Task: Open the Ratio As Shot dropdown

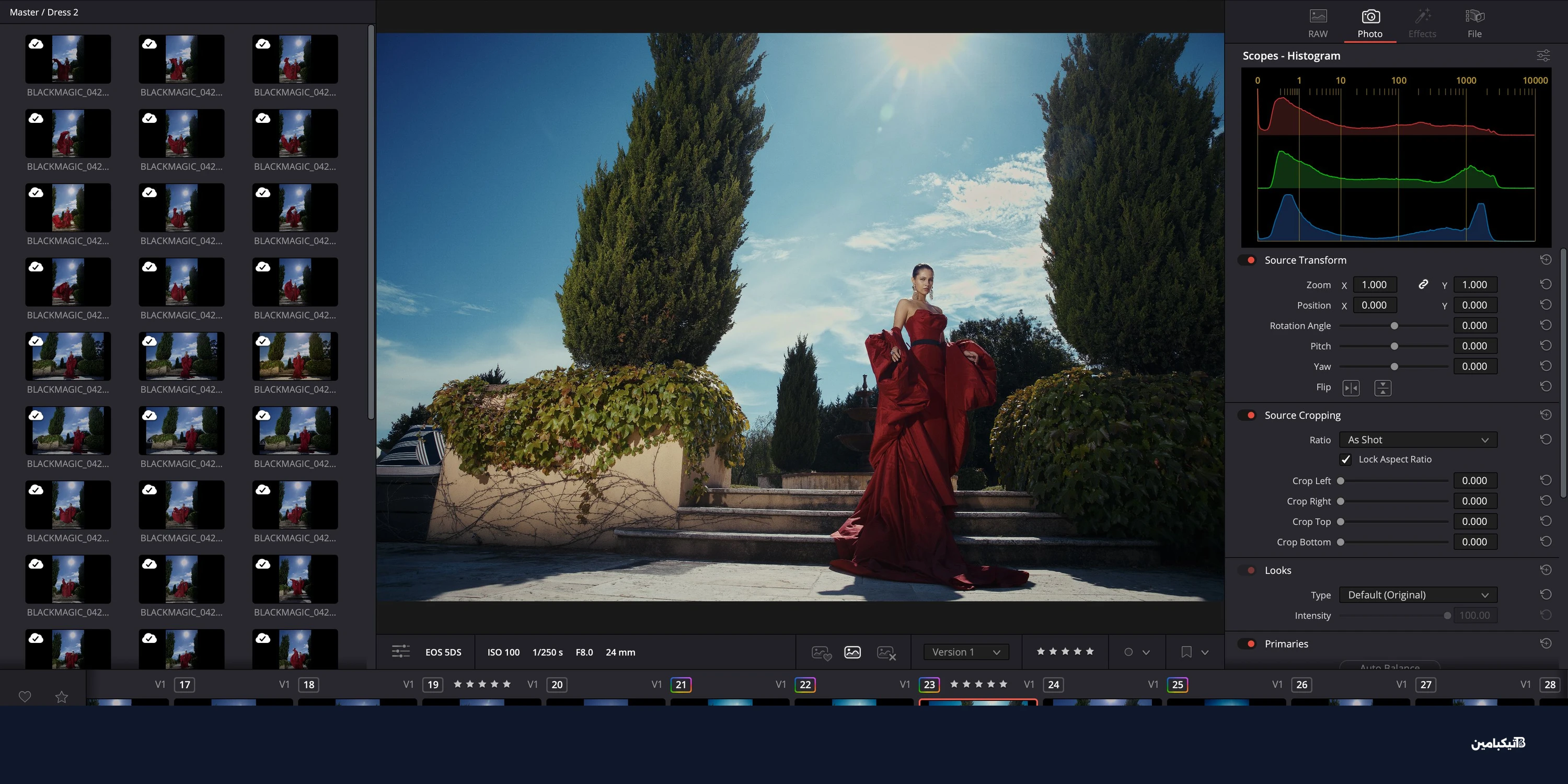Action: click(x=1417, y=440)
